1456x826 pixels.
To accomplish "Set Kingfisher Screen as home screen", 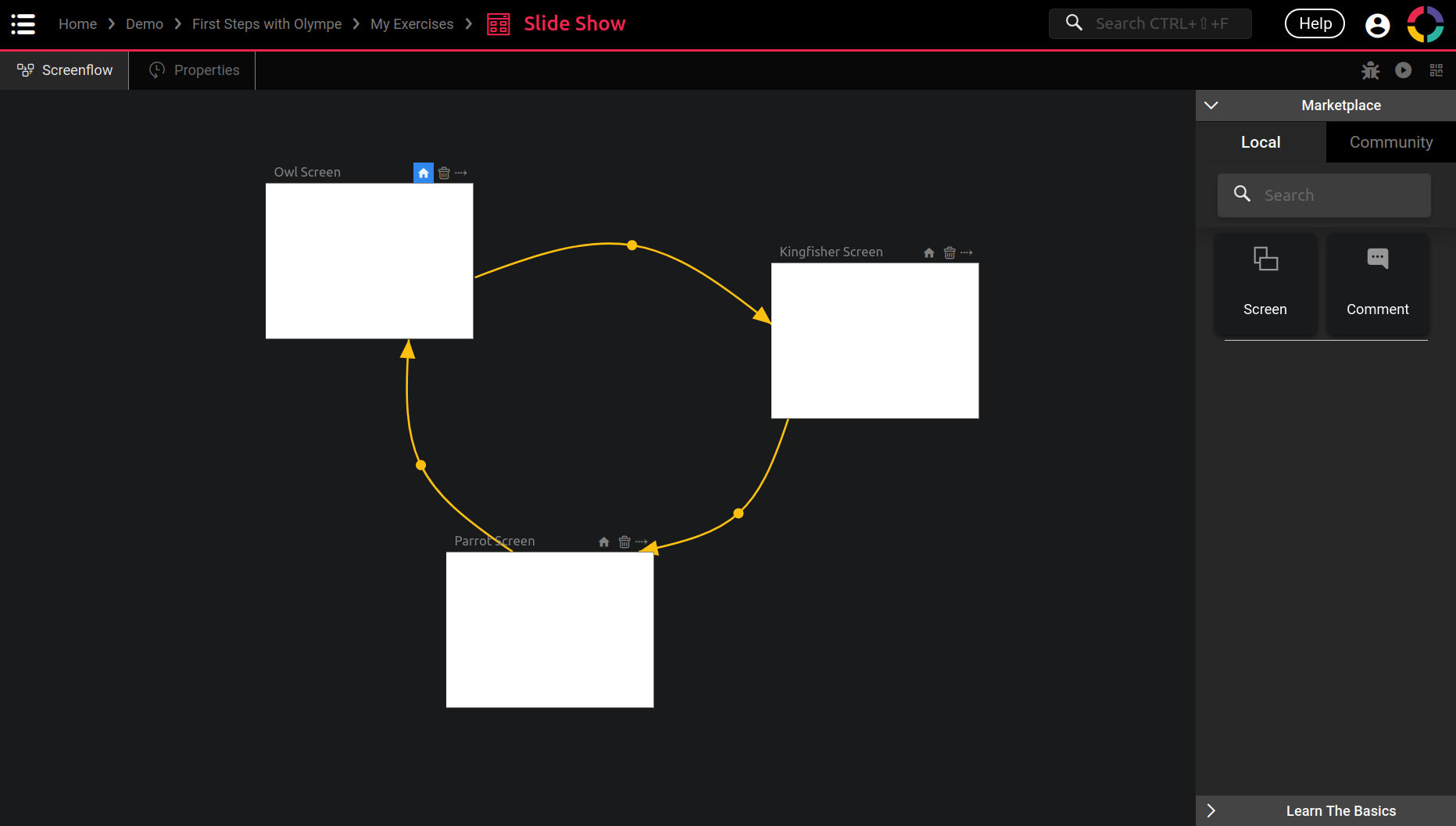I will coord(929,252).
